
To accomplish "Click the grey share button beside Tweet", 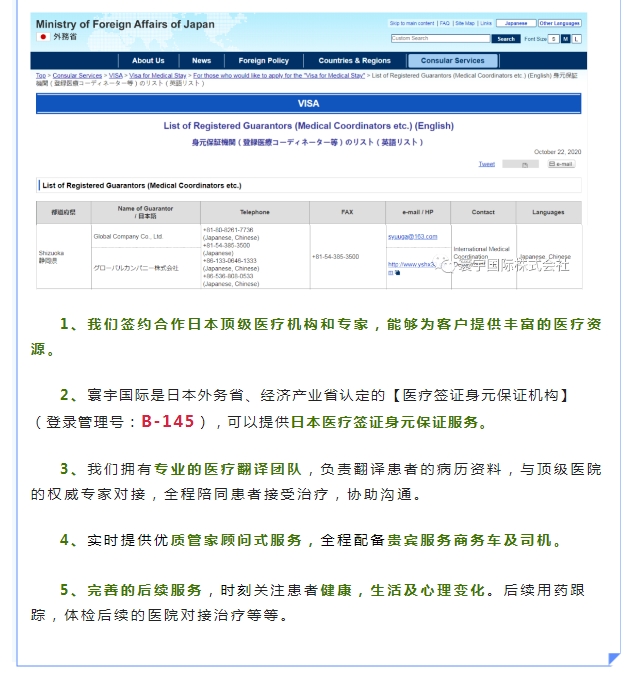I will [x=520, y=164].
